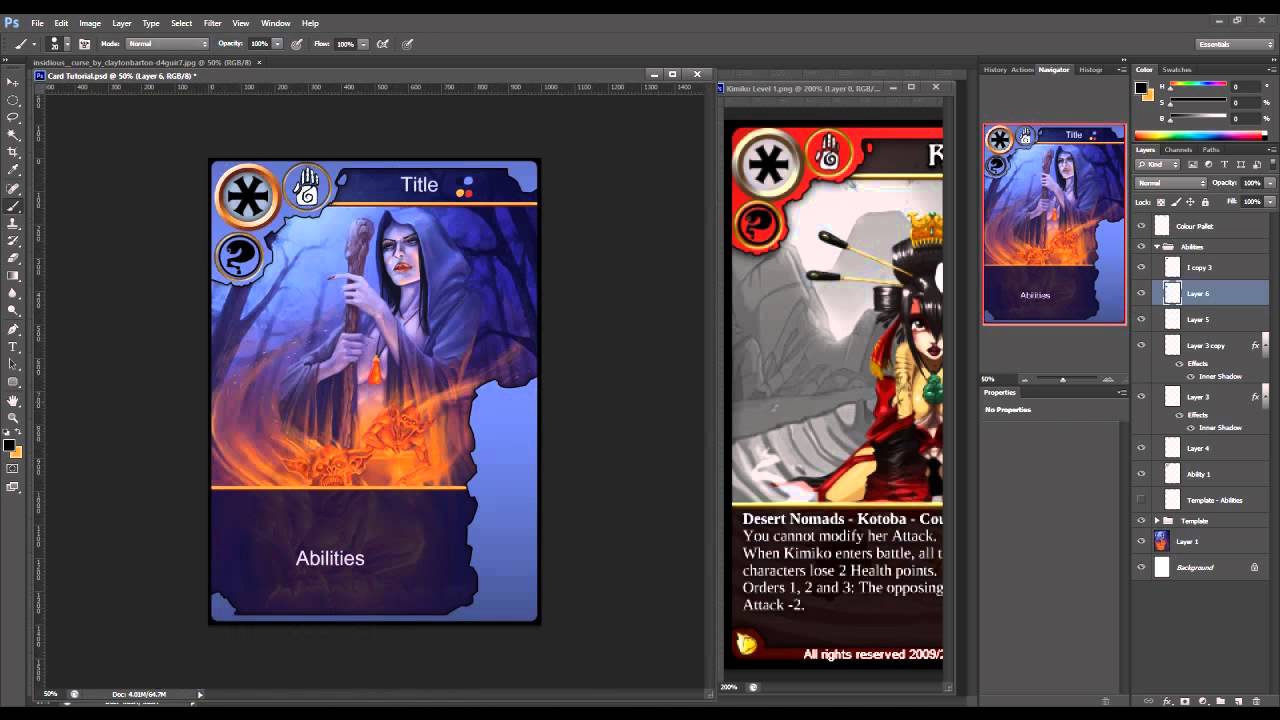Hide the Background layer
The image size is (1280, 720).
pyautogui.click(x=1141, y=567)
